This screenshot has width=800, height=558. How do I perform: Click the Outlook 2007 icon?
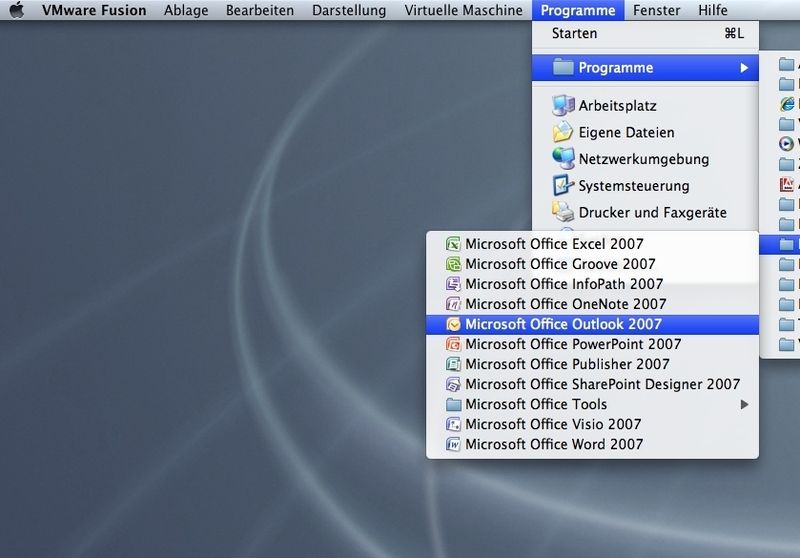coord(453,324)
